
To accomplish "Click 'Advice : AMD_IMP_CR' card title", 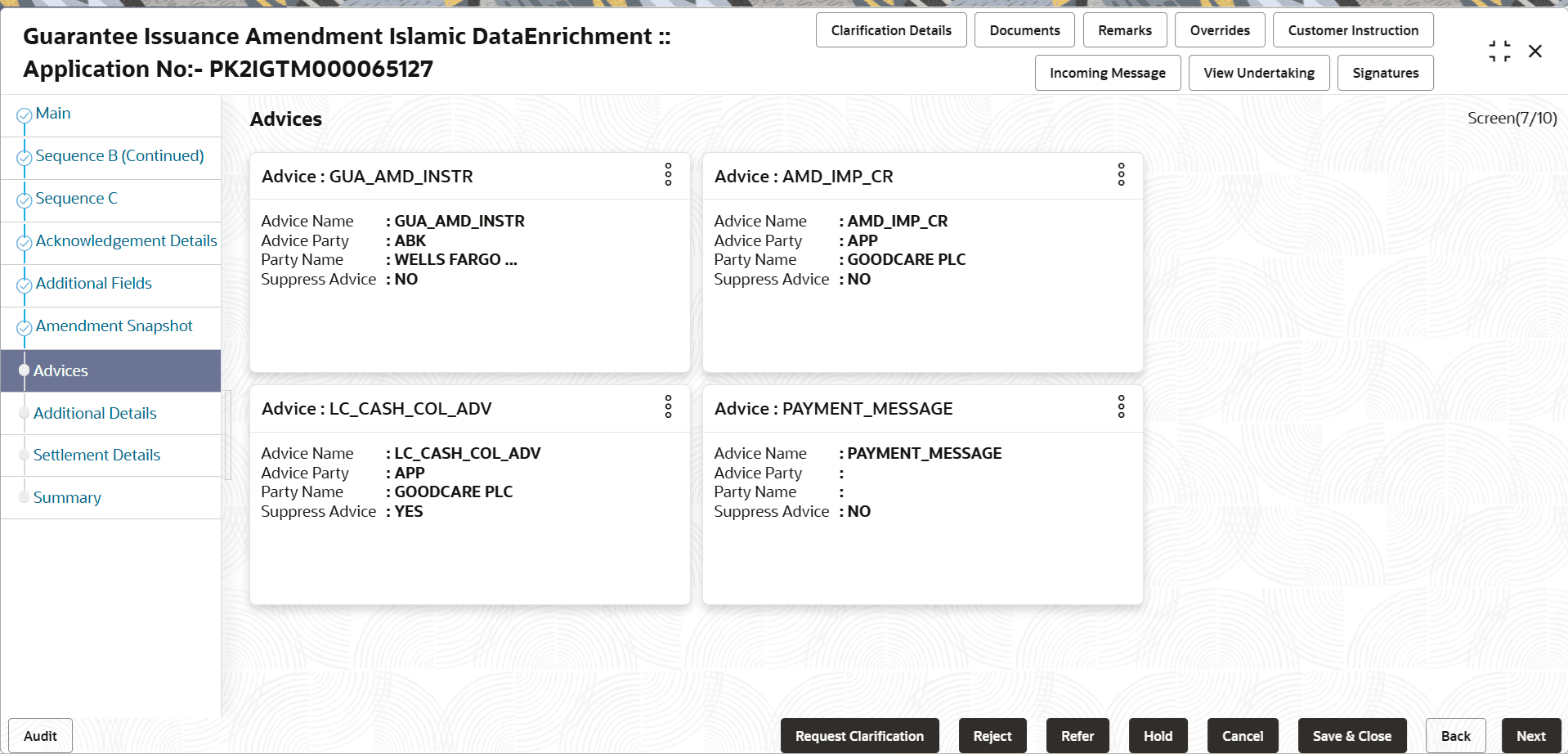I will (x=804, y=177).
